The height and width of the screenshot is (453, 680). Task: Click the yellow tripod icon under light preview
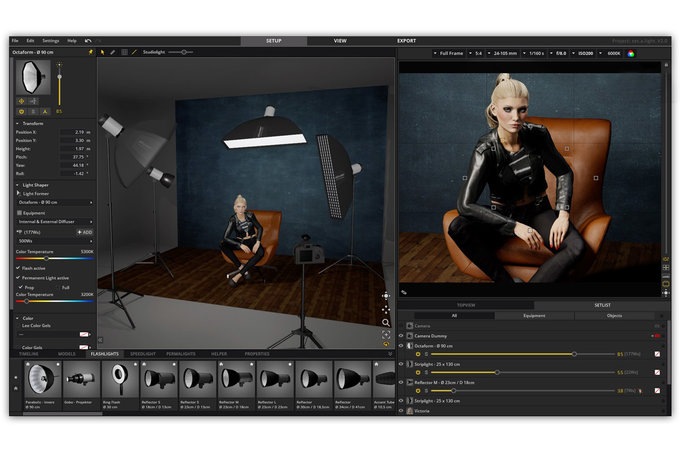[x=45, y=111]
